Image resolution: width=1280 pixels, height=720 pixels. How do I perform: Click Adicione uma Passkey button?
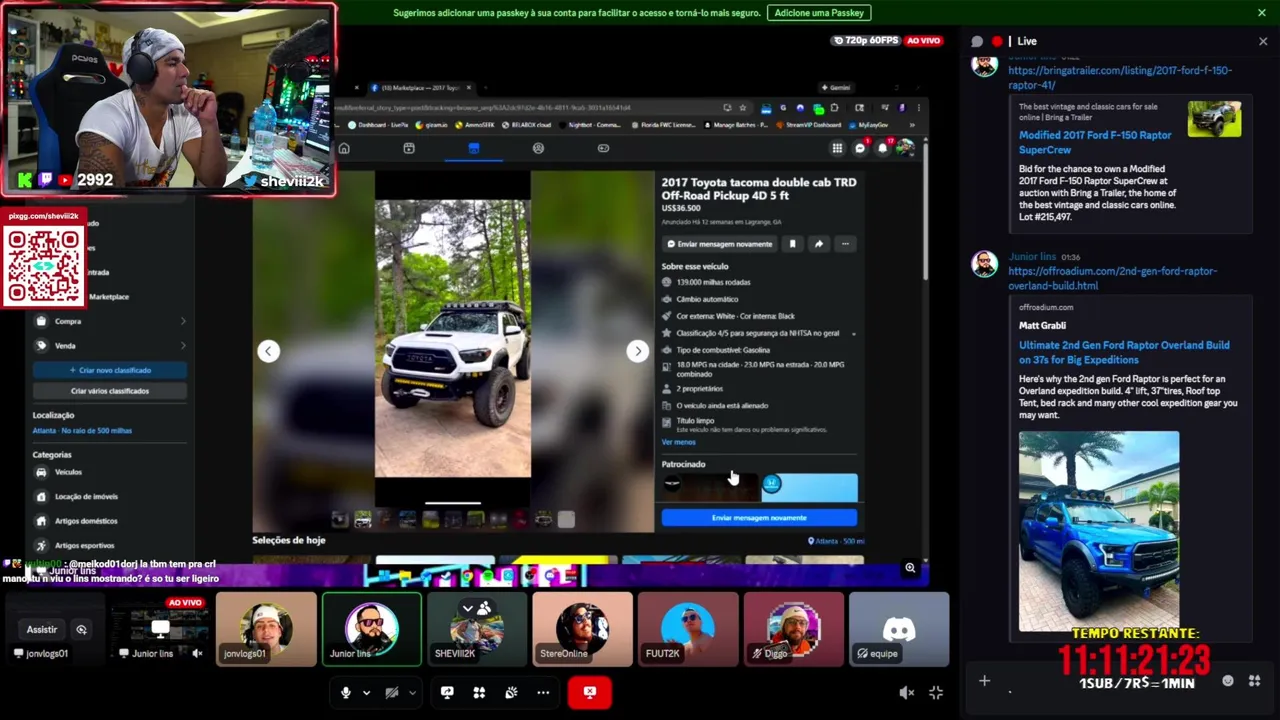[819, 13]
